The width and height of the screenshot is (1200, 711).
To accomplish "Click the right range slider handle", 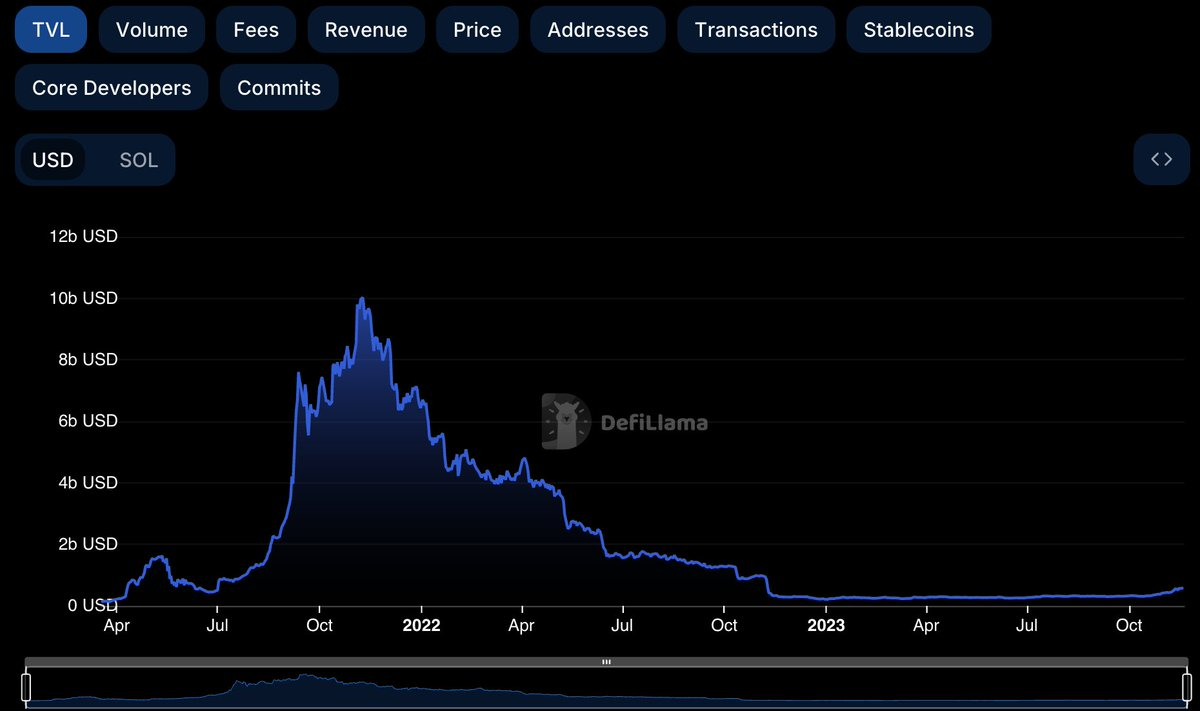I will pos(1186,687).
